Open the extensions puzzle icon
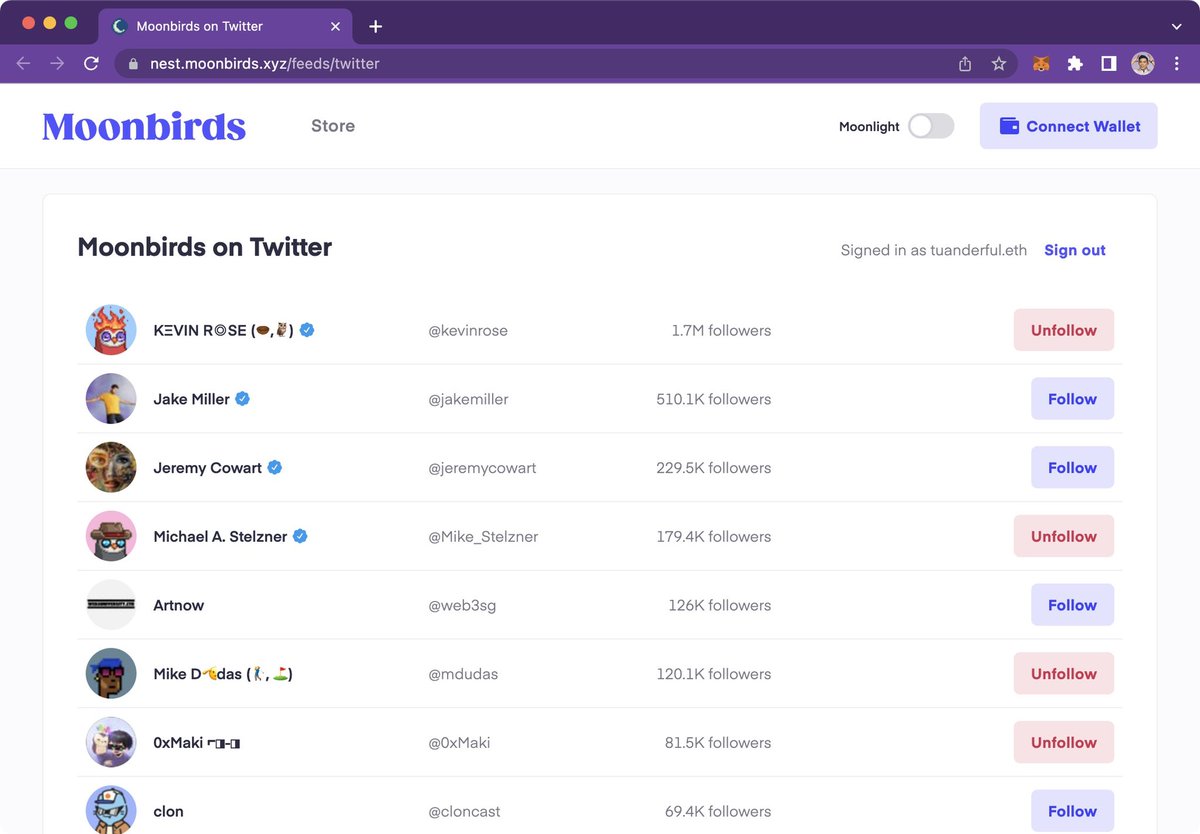 [x=1075, y=64]
